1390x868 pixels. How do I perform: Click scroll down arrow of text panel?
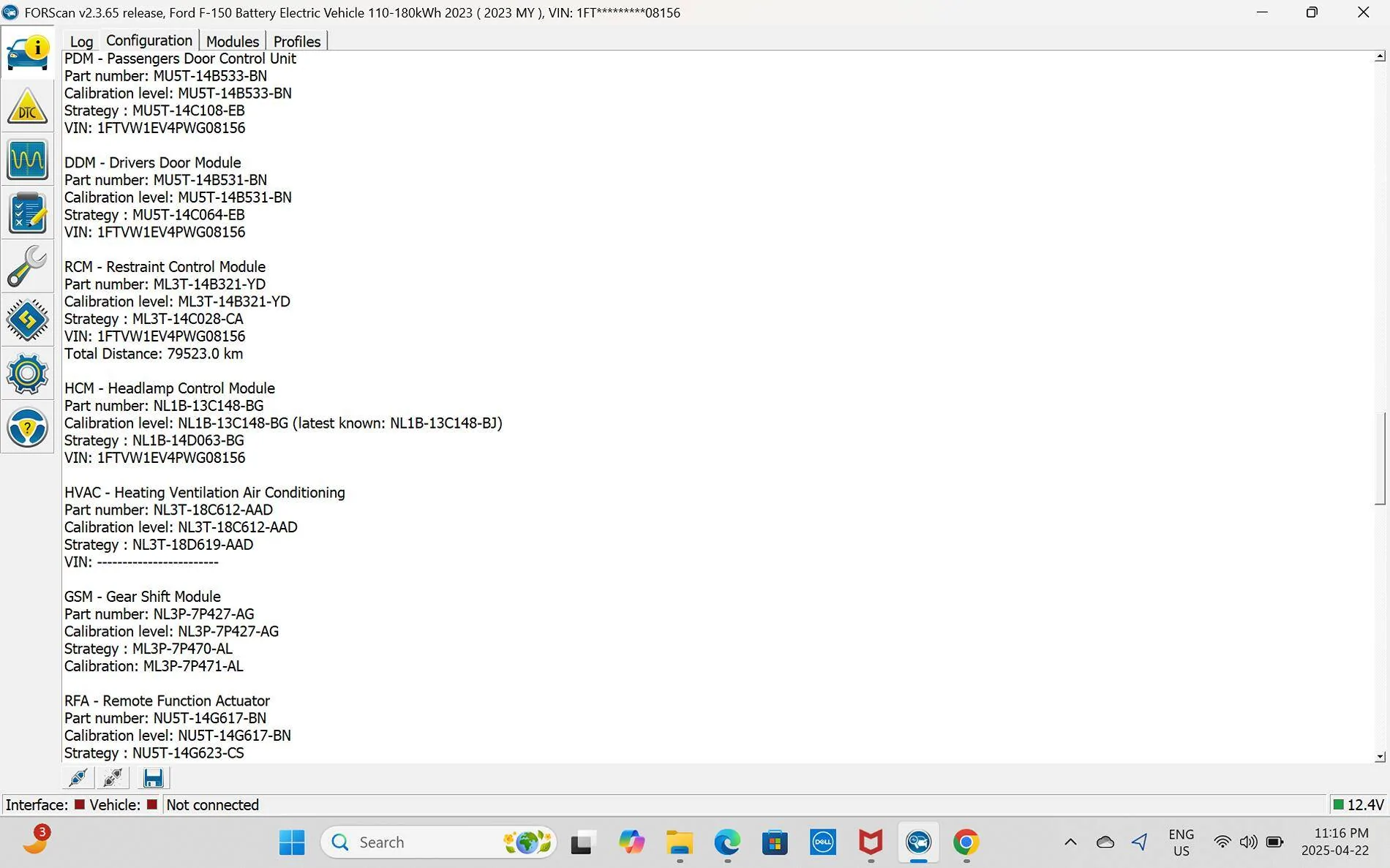pyautogui.click(x=1380, y=757)
